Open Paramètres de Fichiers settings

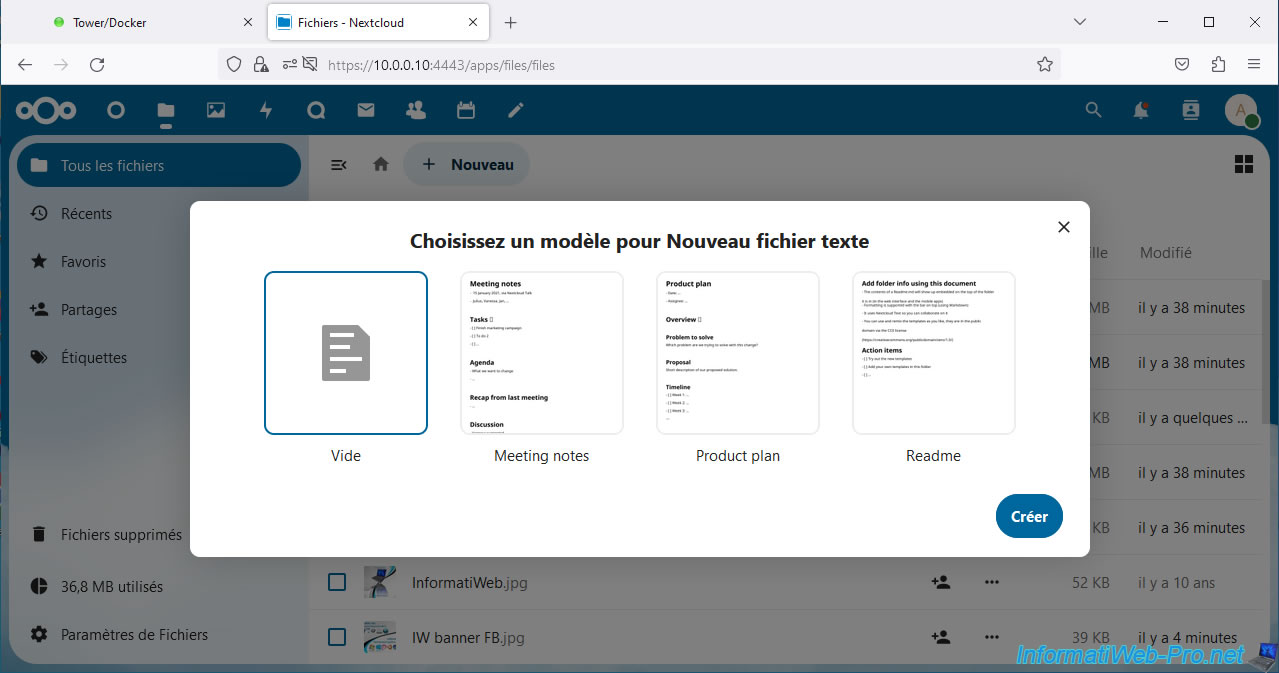point(134,634)
